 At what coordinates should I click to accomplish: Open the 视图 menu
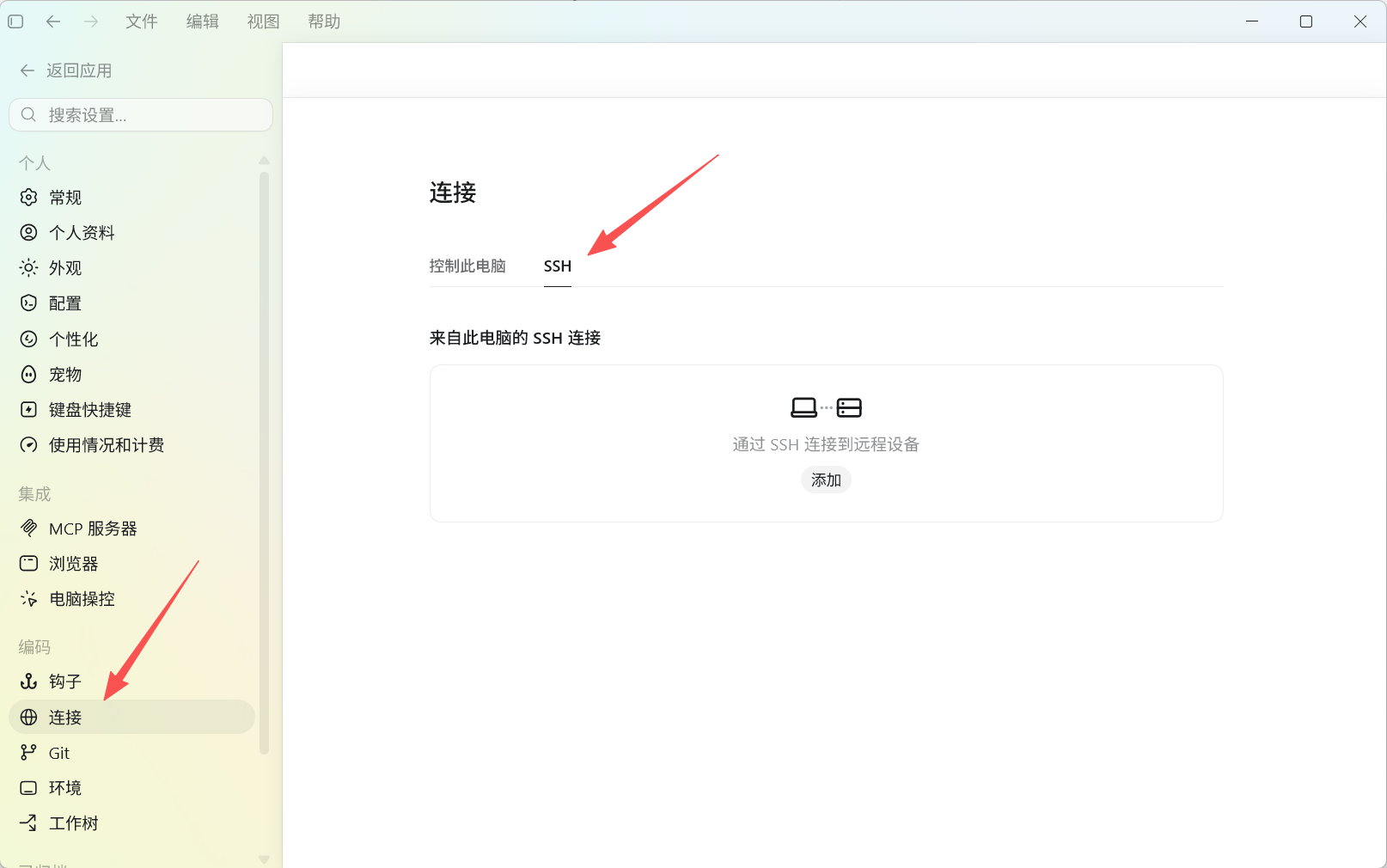pos(264,21)
